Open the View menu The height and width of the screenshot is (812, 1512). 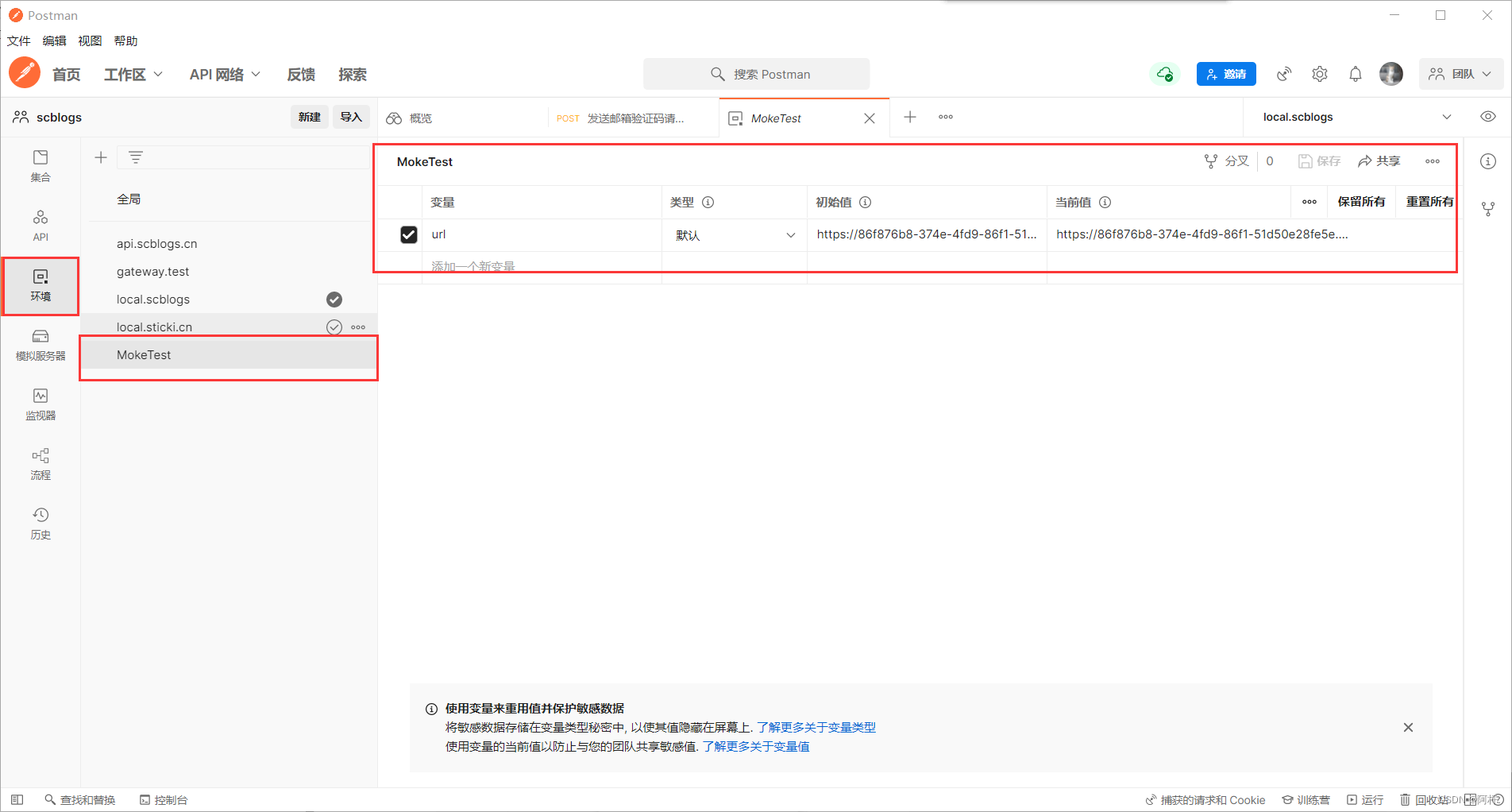91,41
